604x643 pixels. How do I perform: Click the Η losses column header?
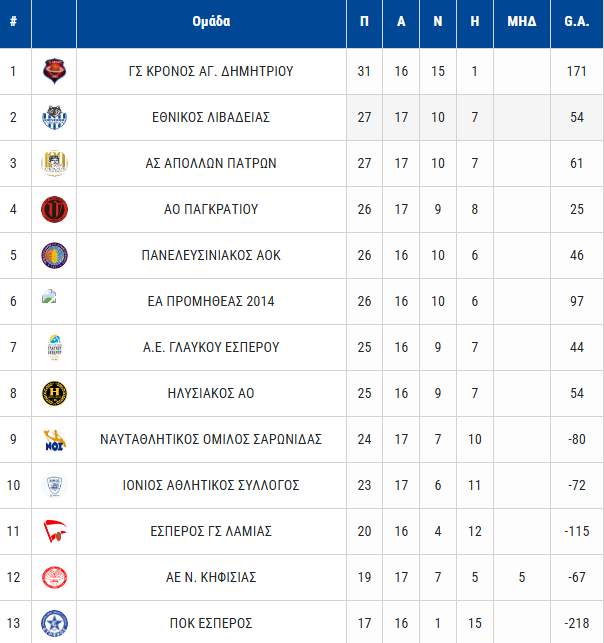click(474, 21)
